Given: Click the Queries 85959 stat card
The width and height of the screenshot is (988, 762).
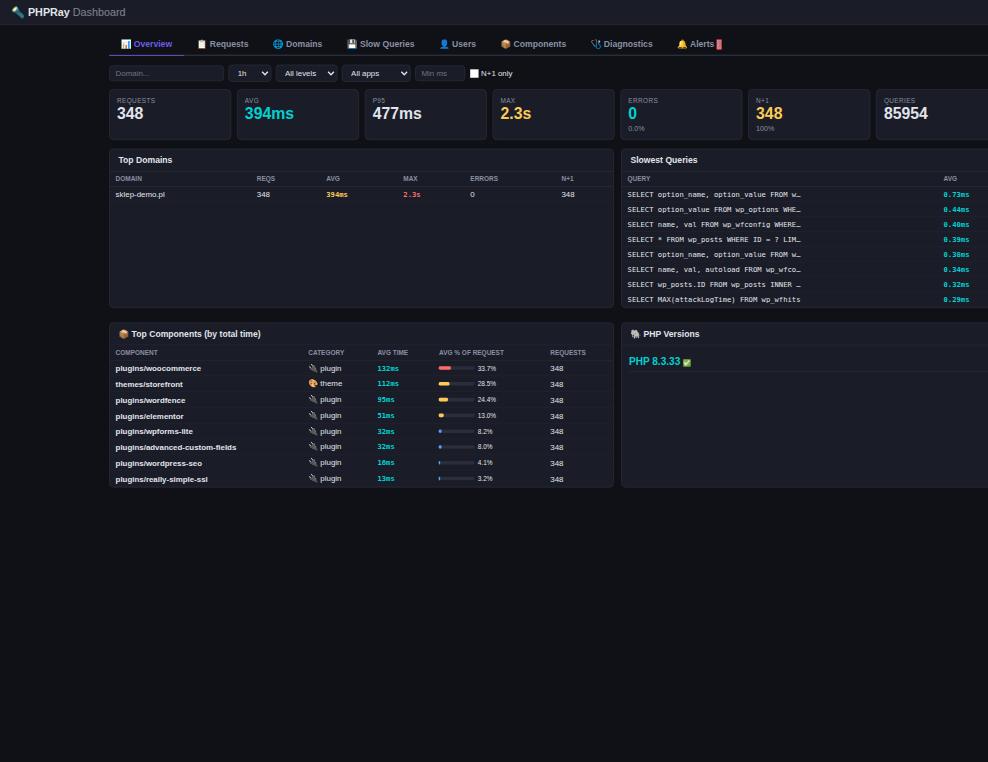Looking at the screenshot, I should [x=933, y=115].
